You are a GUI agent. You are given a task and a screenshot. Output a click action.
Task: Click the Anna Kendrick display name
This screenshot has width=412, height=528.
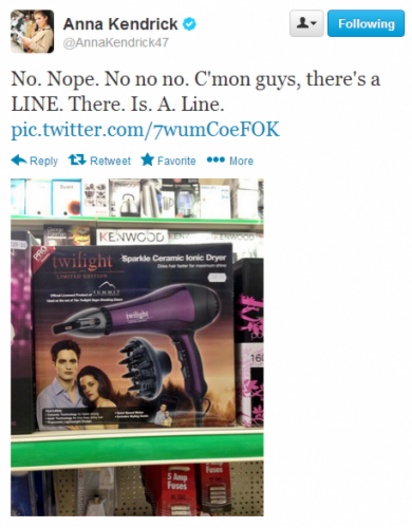[x=120, y=24]
